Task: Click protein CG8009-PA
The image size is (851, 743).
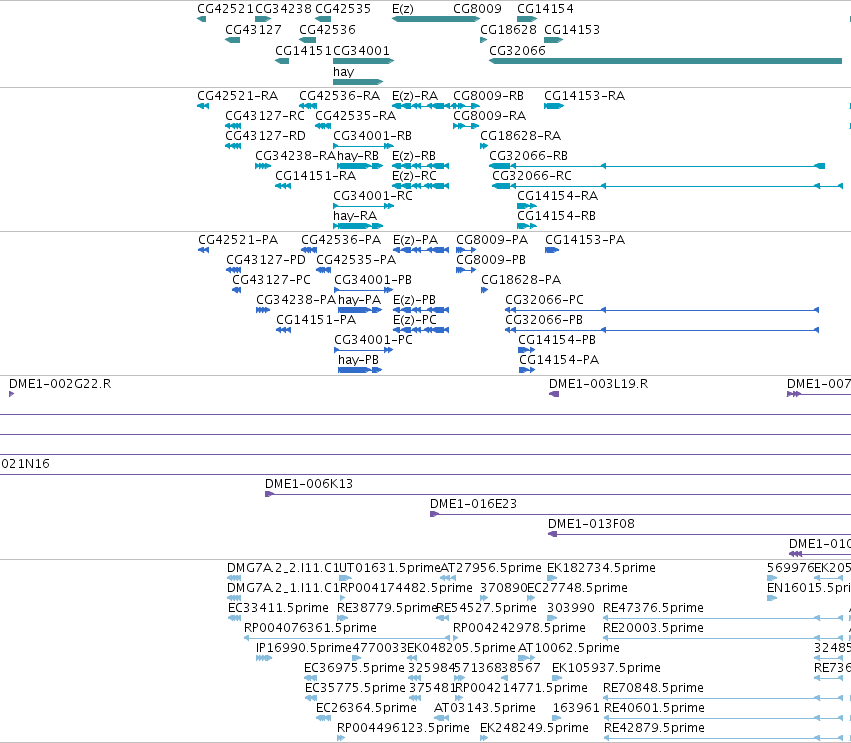Action: 492,240
